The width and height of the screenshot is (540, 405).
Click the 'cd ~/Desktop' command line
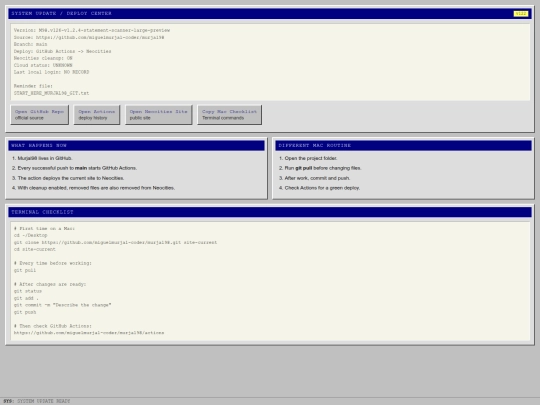point(31,235)
